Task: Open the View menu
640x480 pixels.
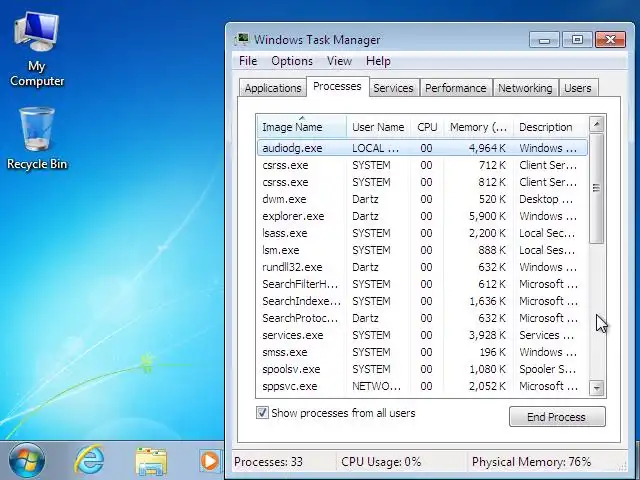Action: click(x=339, y=61)
